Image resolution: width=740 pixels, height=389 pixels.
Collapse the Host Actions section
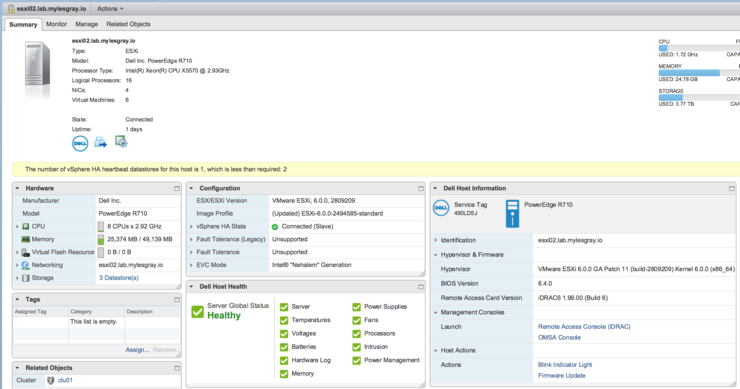(436, 351)
